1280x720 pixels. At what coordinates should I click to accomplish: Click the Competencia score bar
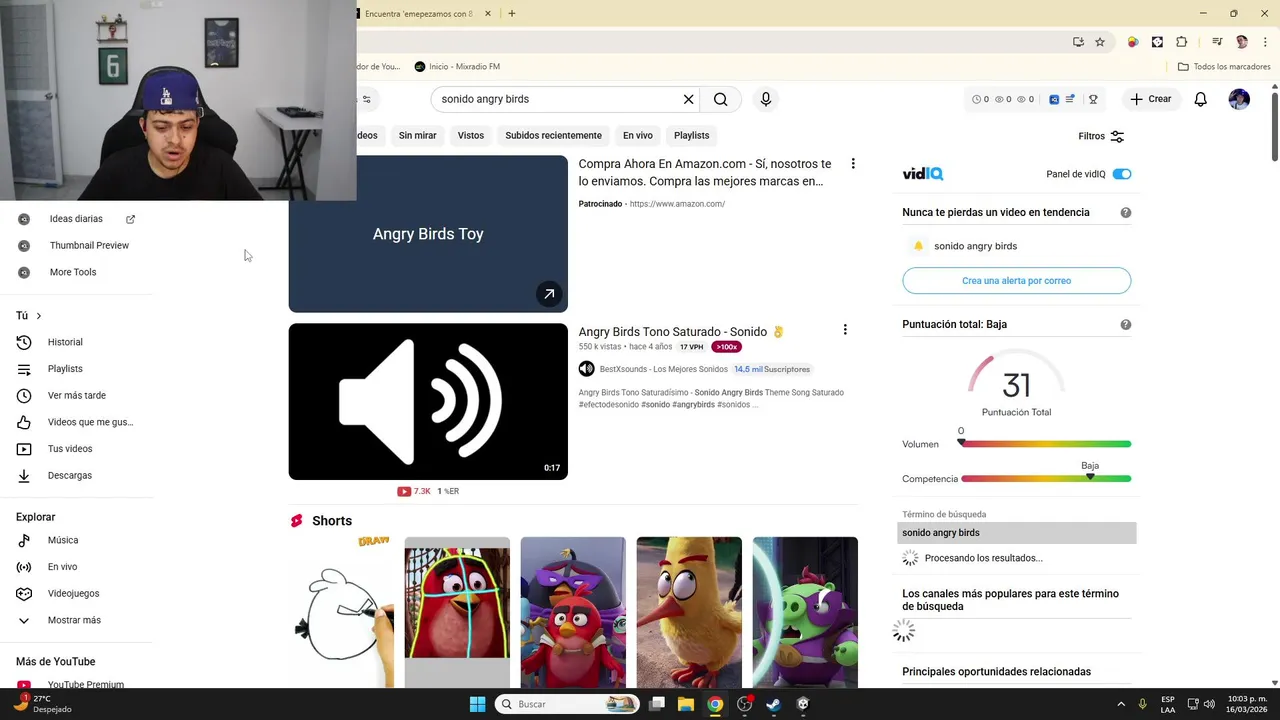[1046, 479]
